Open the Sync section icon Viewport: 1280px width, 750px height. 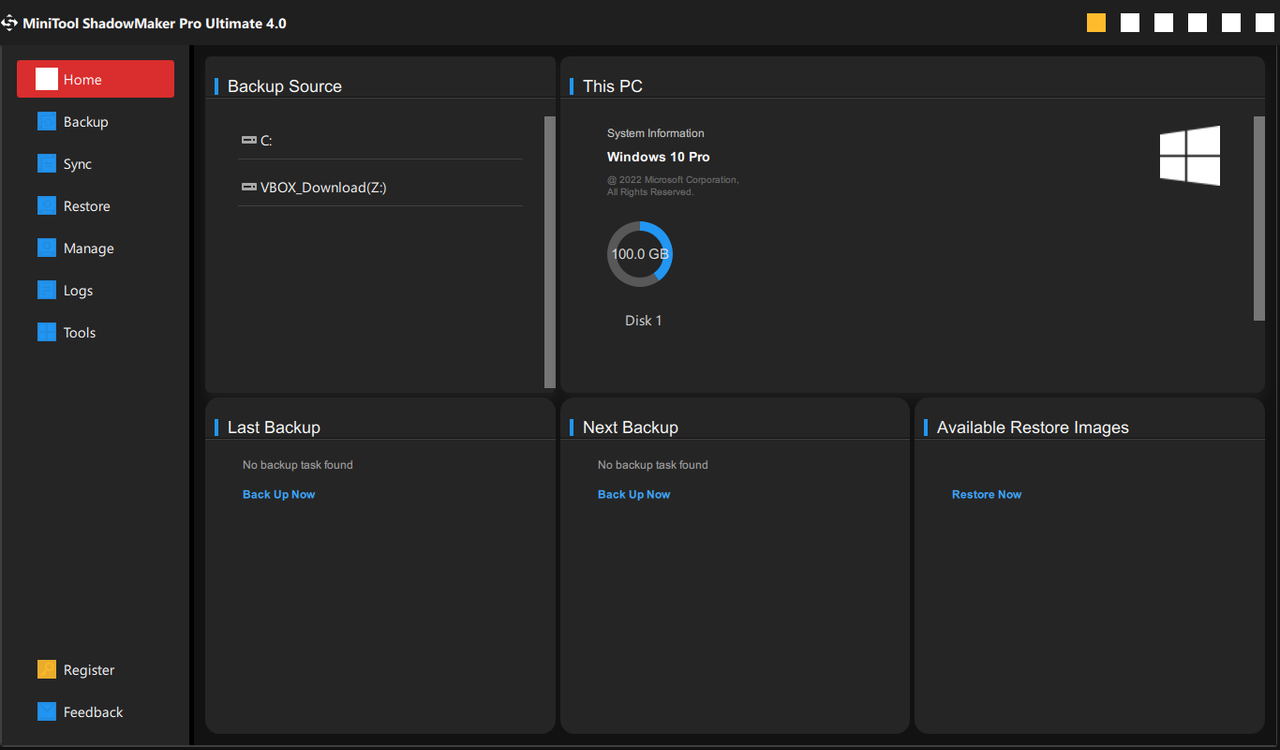point(47,163)
